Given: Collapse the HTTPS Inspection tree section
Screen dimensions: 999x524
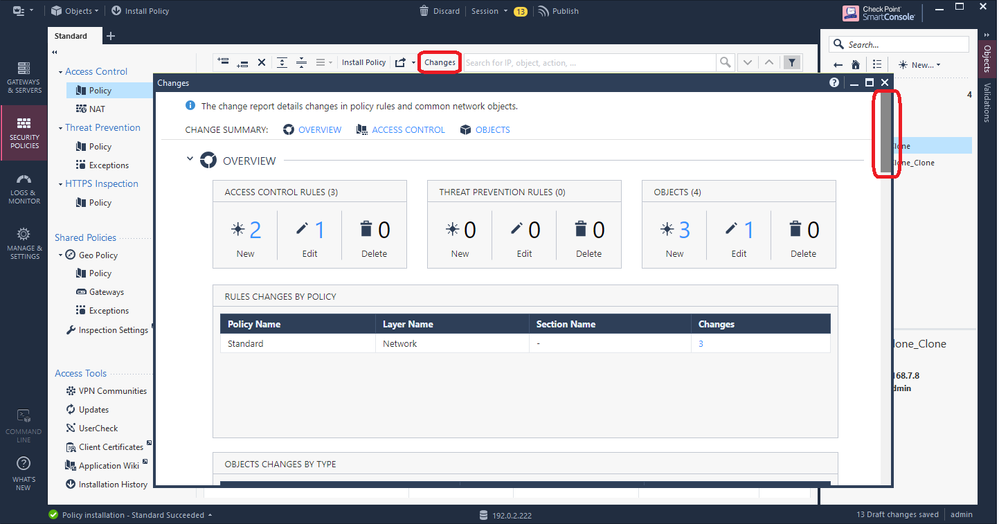Looking at the screenshot, I should [x=61, y=184].
